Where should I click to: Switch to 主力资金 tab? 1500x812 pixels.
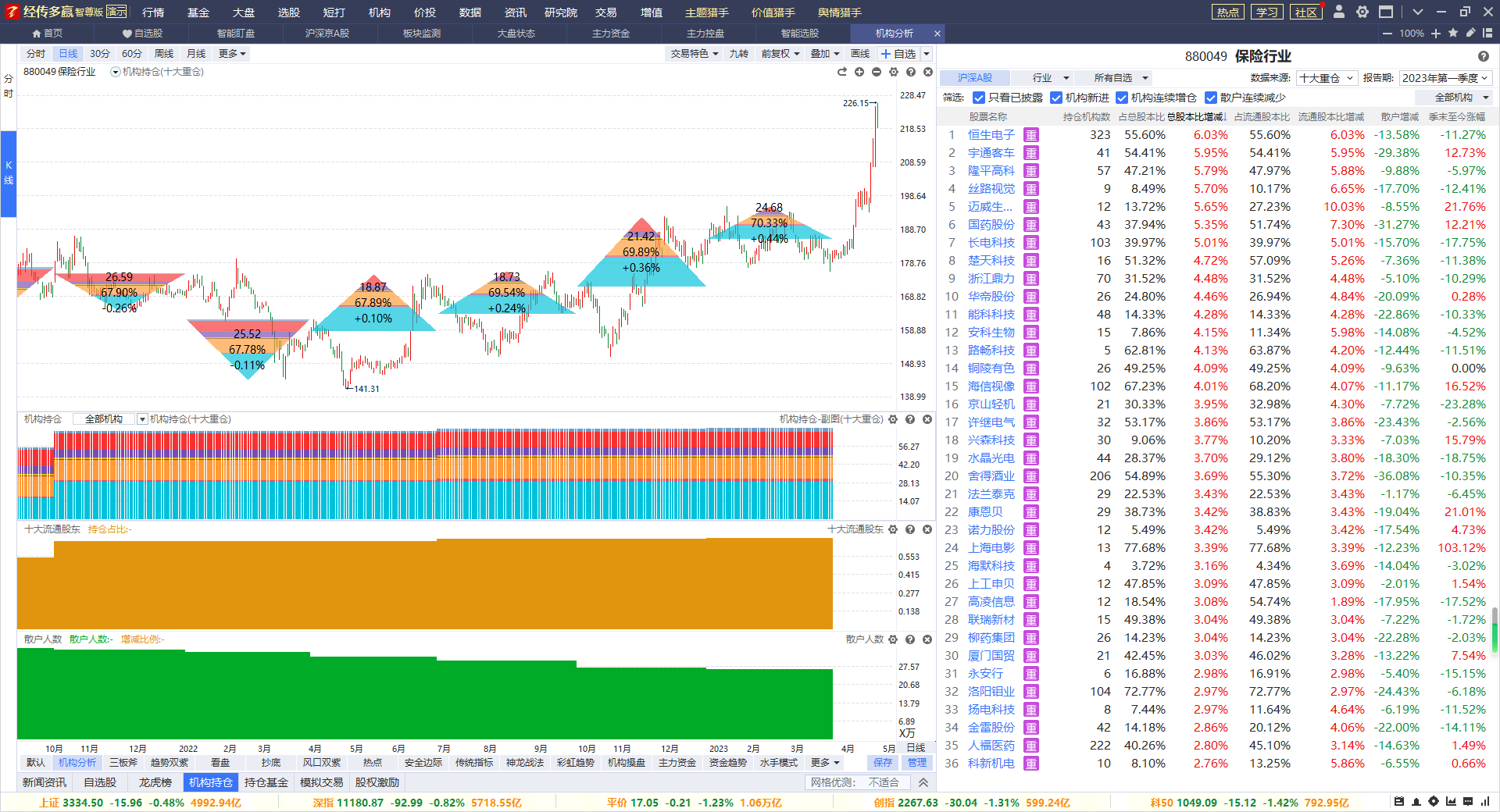tap(611, 34)
